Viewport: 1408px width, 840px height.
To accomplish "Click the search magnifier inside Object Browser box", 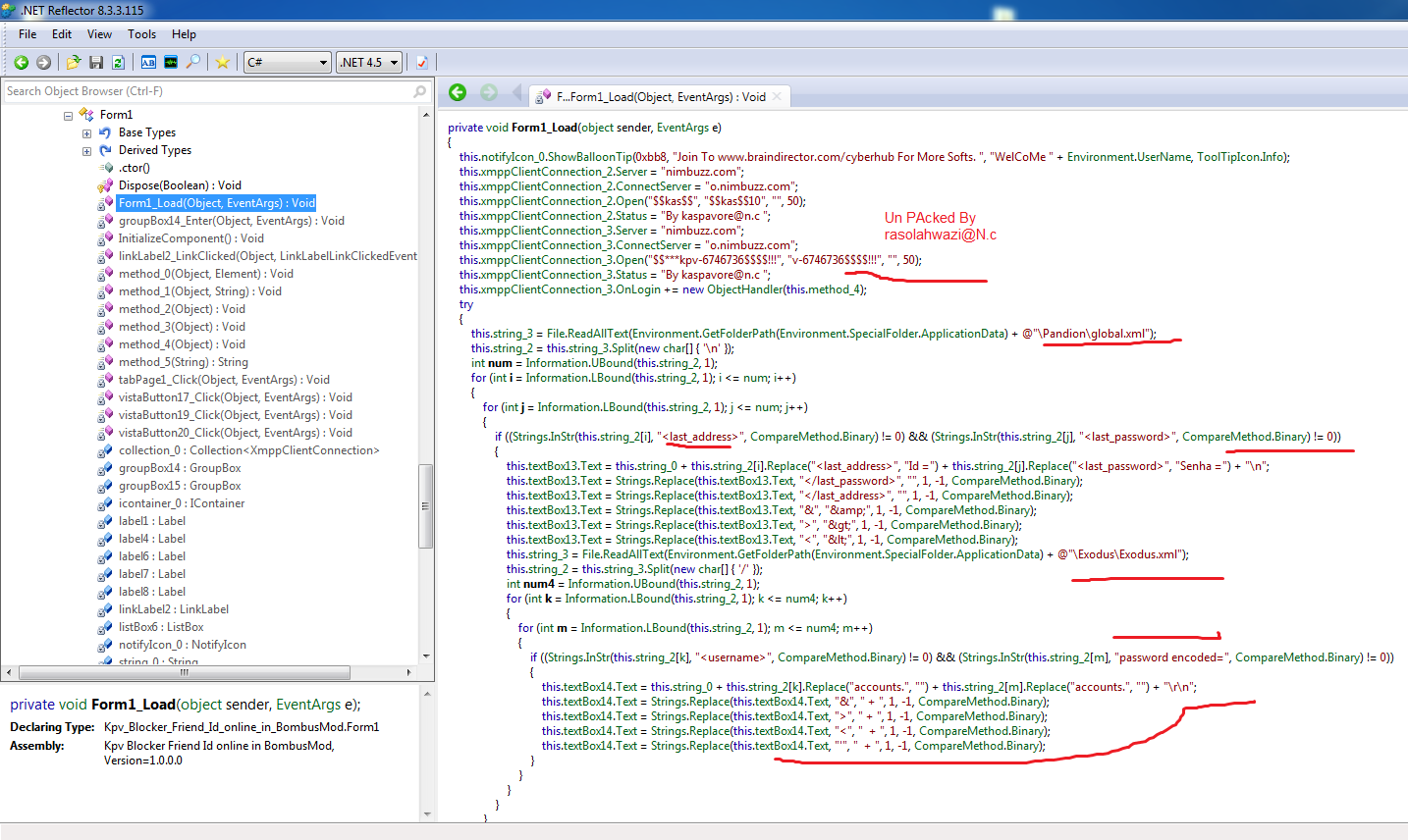I will [420, 91].
